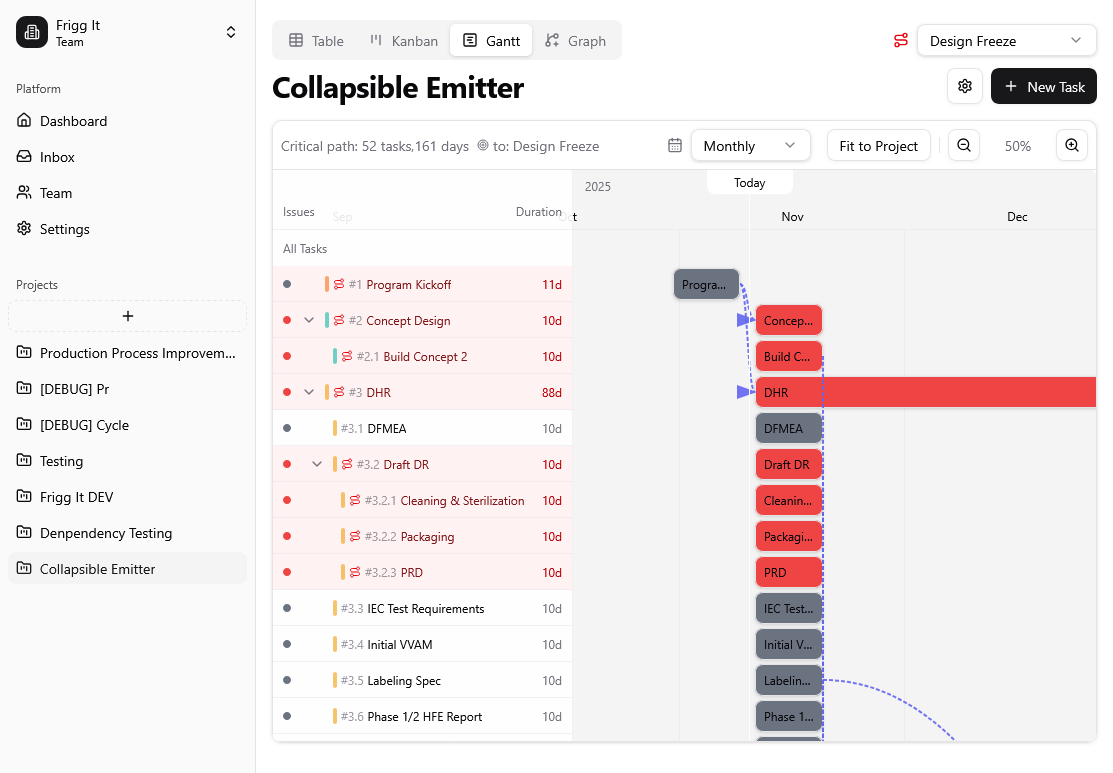Add a new project with plus button

127,316
